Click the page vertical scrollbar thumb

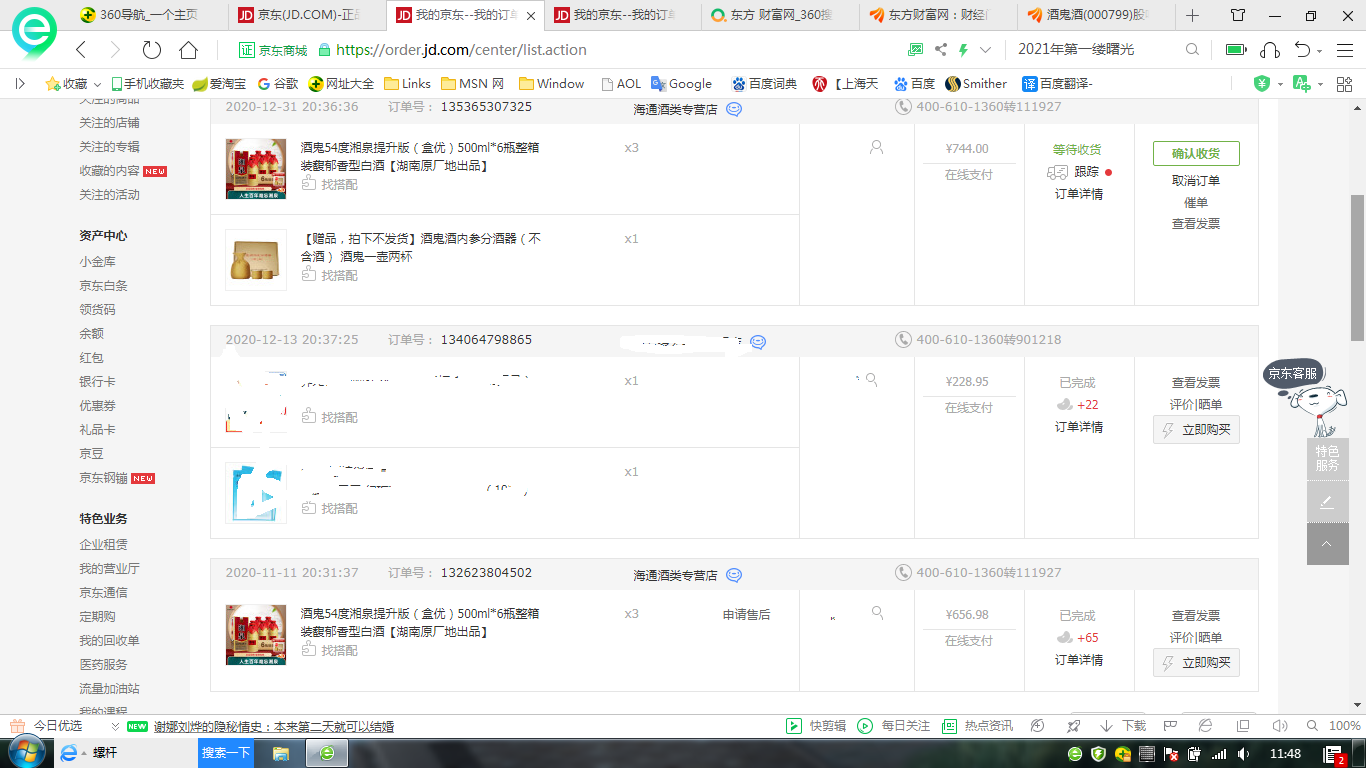tap(1357, 268)
